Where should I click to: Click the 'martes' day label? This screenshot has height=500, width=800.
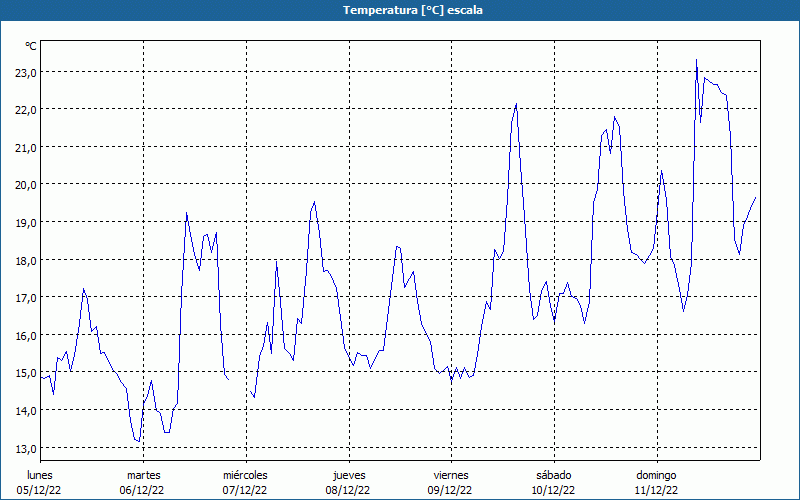tap(144, 475)
